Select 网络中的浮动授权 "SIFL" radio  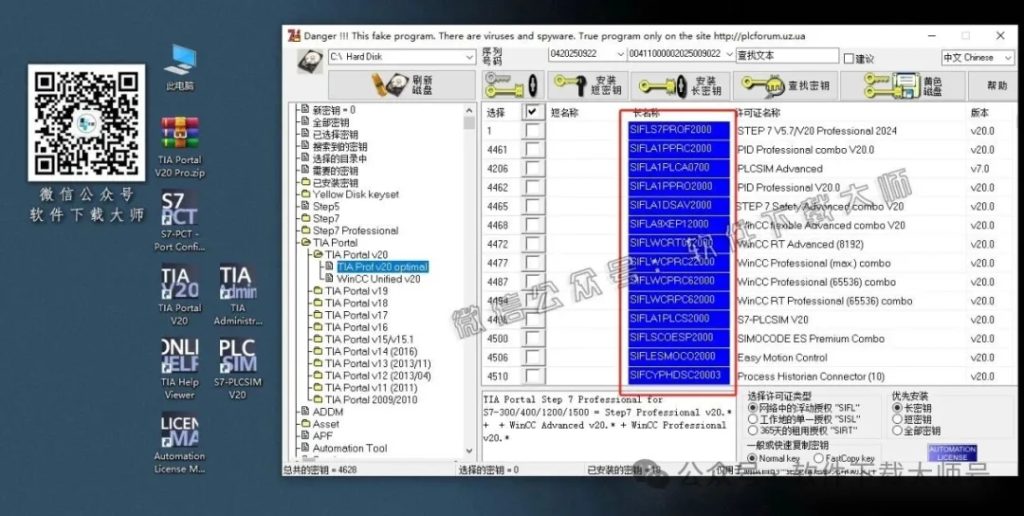pos(753,408)
